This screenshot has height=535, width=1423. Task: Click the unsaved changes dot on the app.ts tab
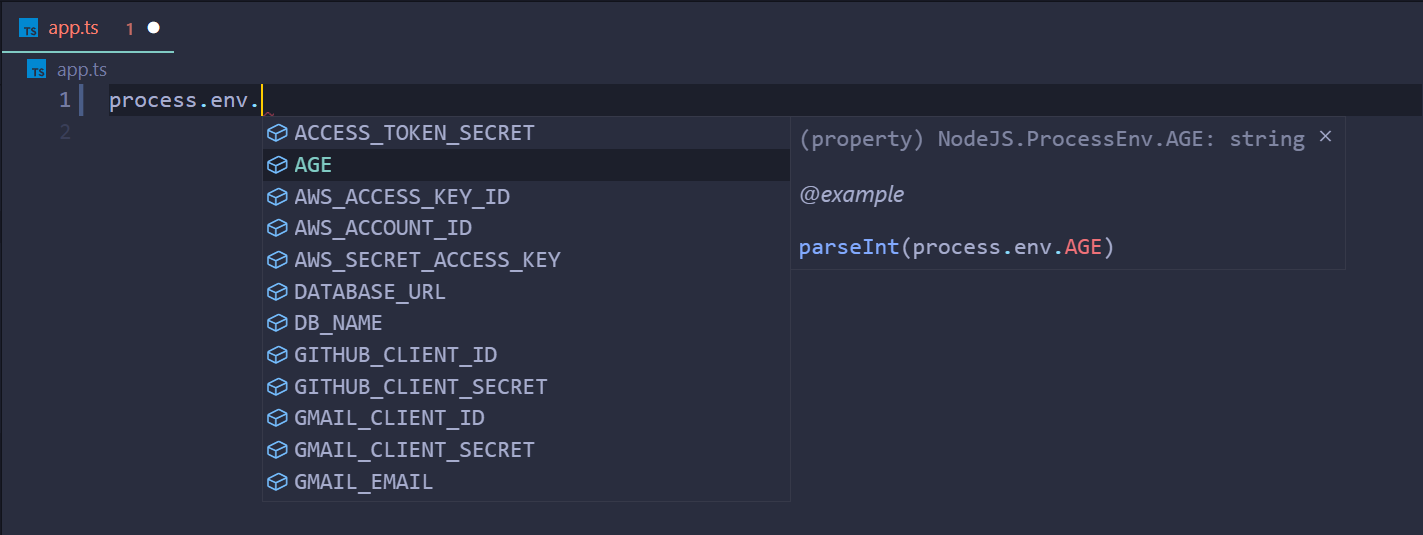pos(154,28)
